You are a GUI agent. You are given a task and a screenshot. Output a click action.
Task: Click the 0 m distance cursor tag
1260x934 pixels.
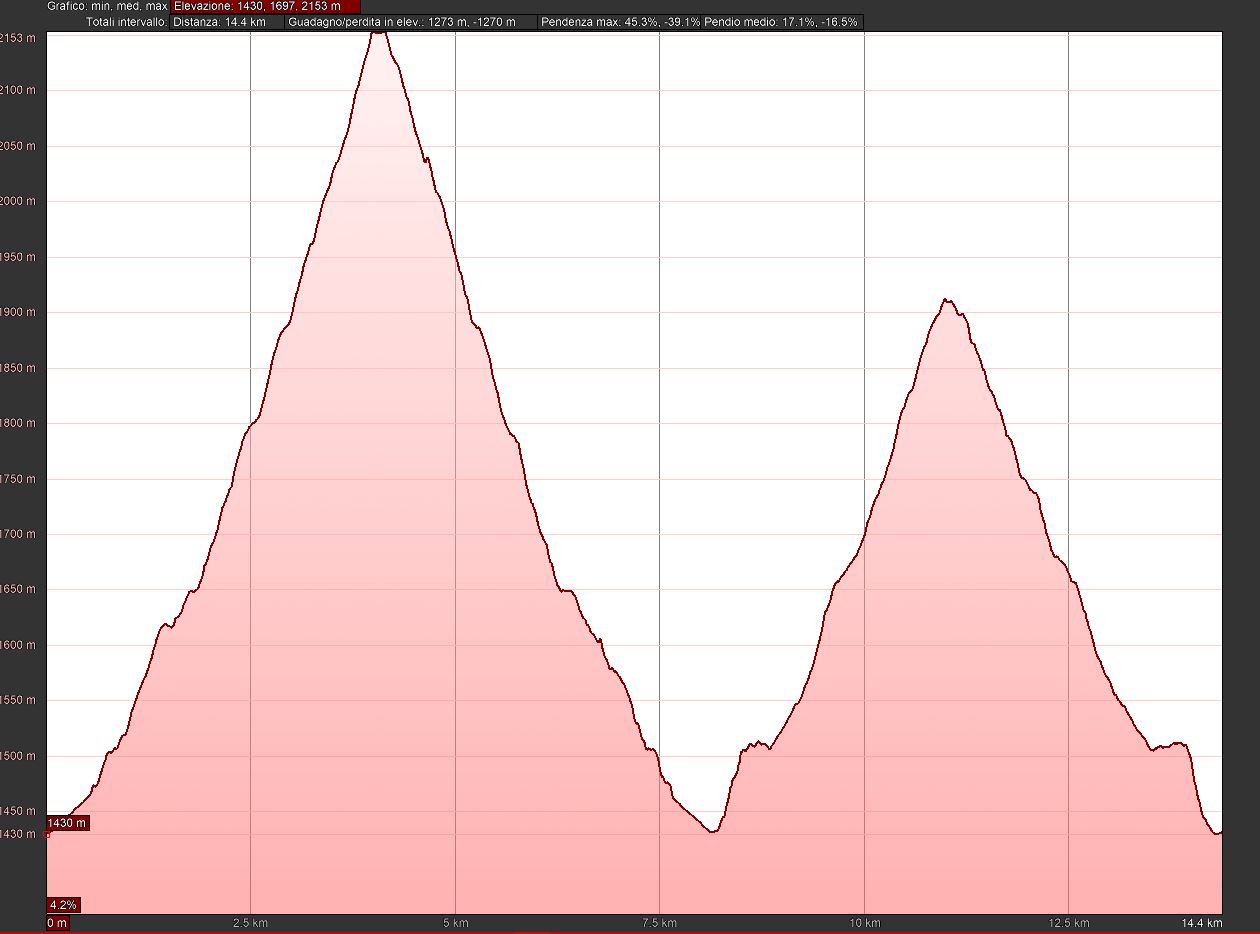point(58,922)
